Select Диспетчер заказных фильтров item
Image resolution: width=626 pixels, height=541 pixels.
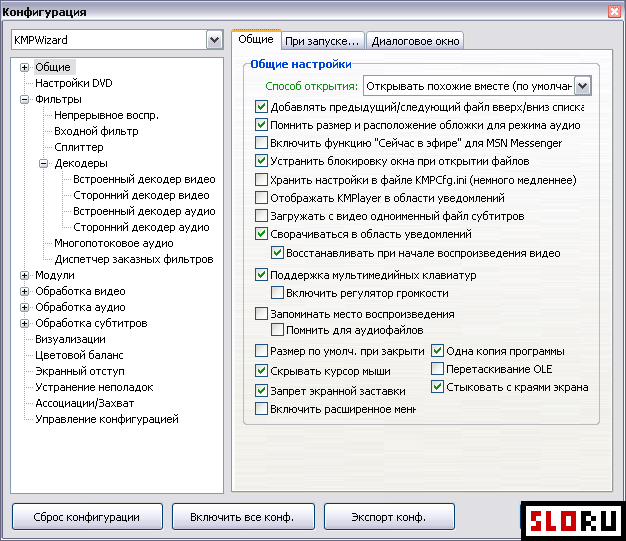134,260
